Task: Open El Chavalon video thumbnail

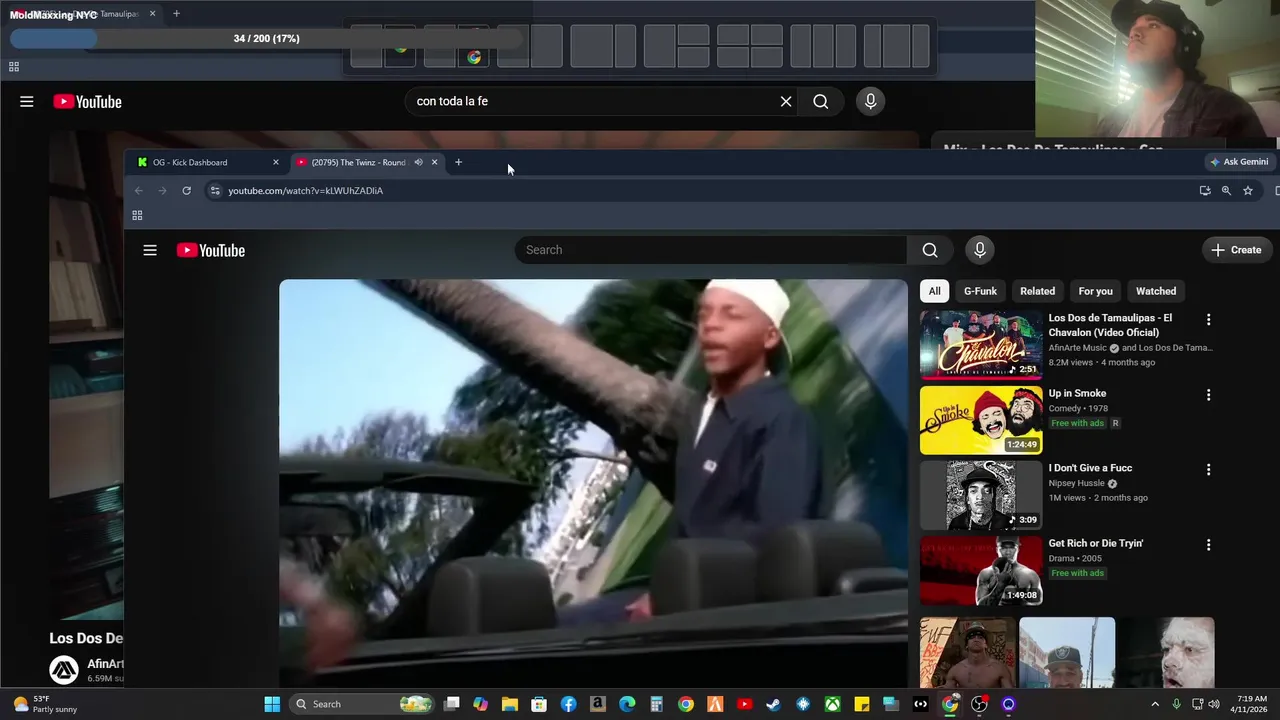Action: [981, 345]
